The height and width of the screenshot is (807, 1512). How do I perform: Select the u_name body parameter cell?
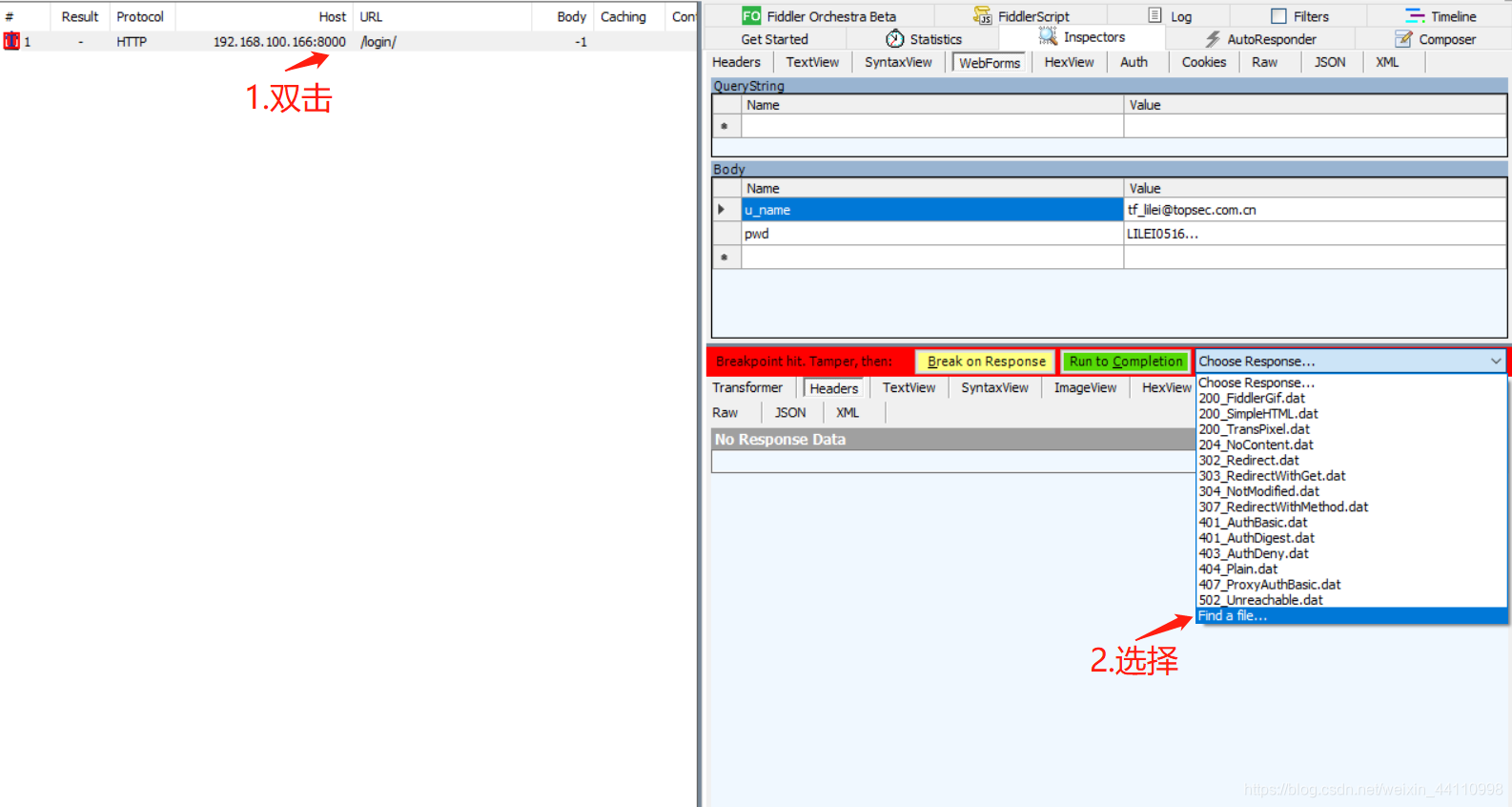932,210
